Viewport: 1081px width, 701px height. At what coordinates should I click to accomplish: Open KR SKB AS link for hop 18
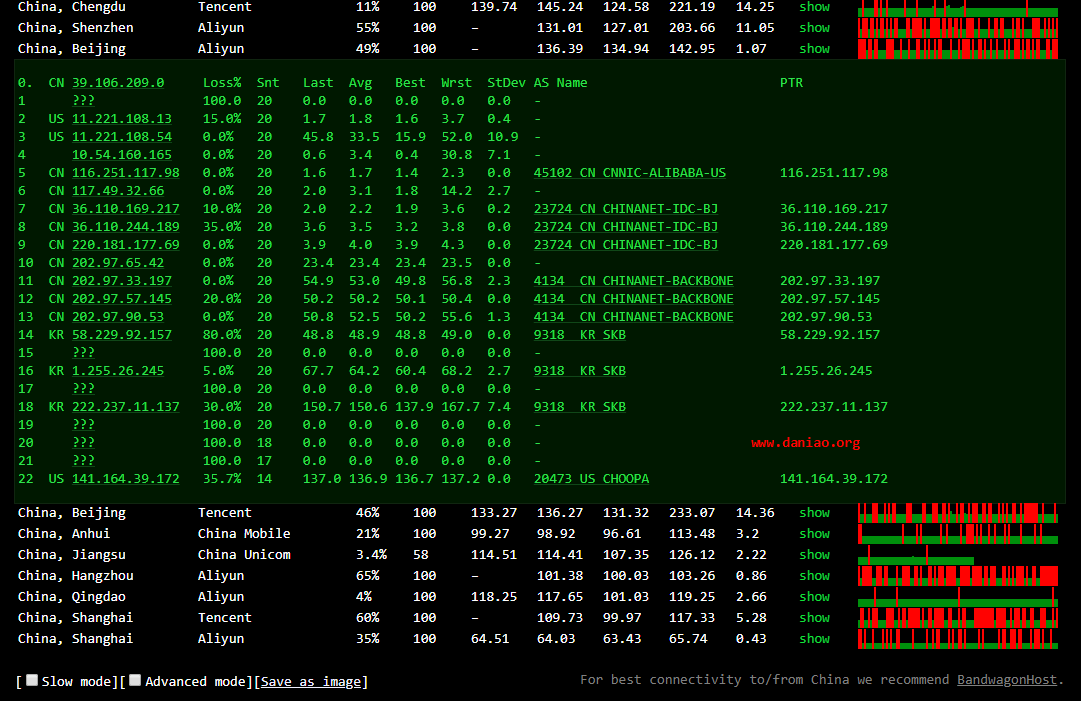coord(579,407)
